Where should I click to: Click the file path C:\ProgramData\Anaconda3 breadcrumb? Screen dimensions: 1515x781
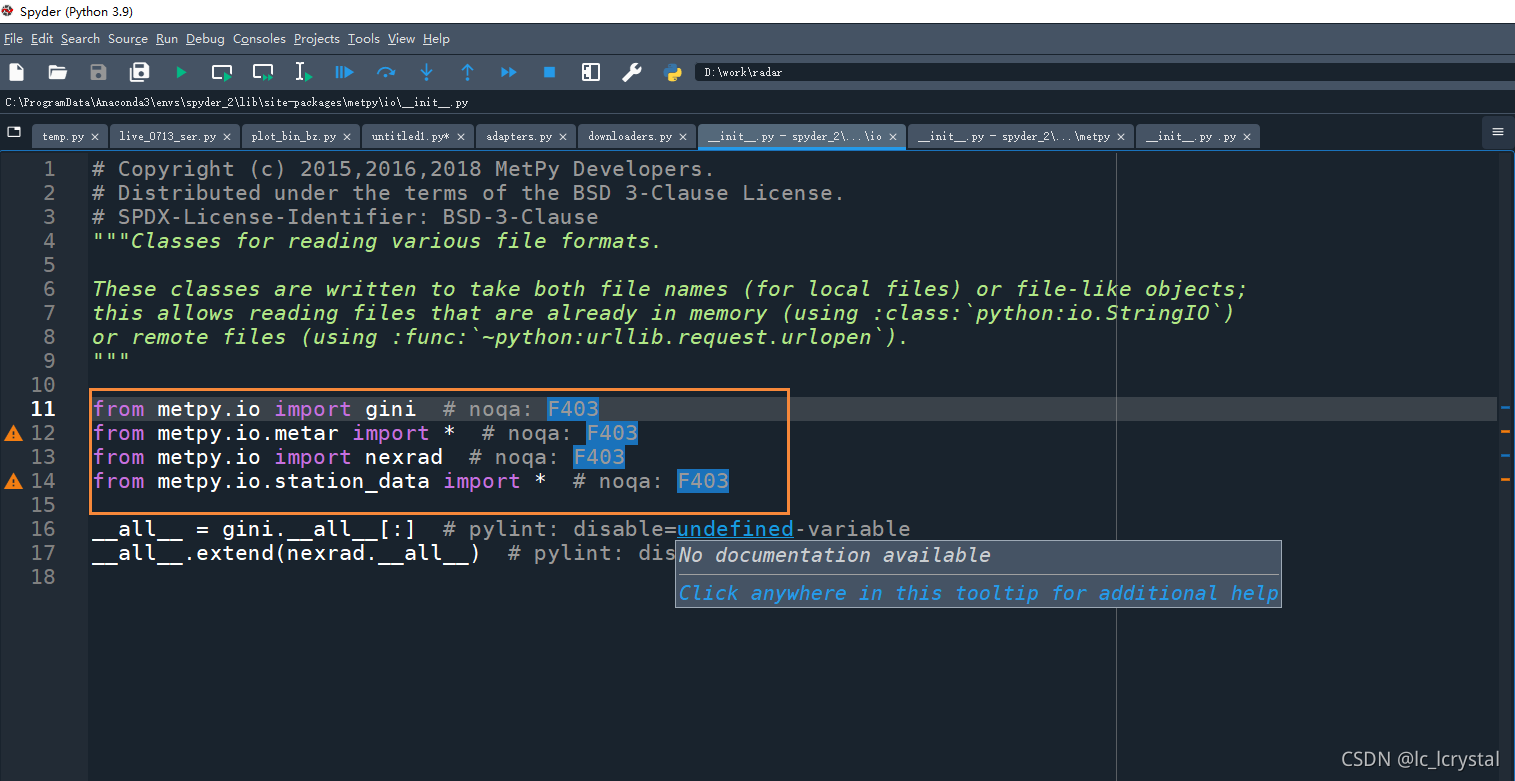pos(237,102)
